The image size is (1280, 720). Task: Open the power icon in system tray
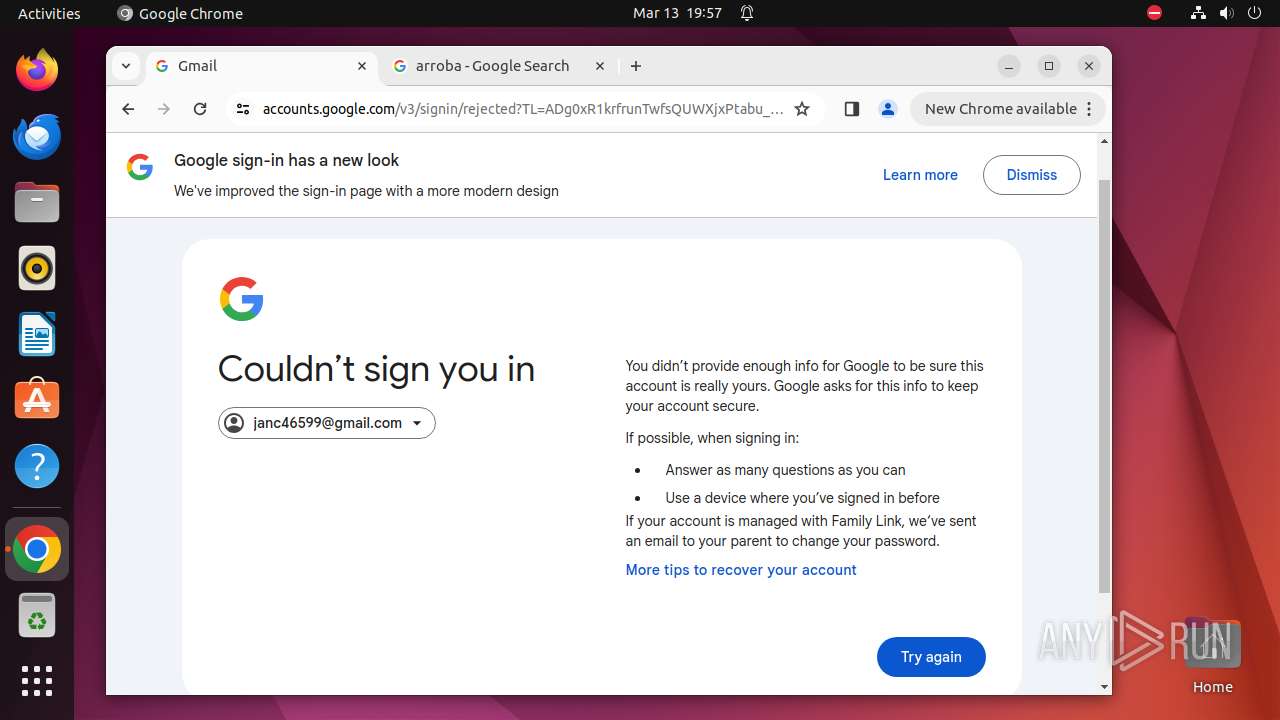coord(1254,13)
